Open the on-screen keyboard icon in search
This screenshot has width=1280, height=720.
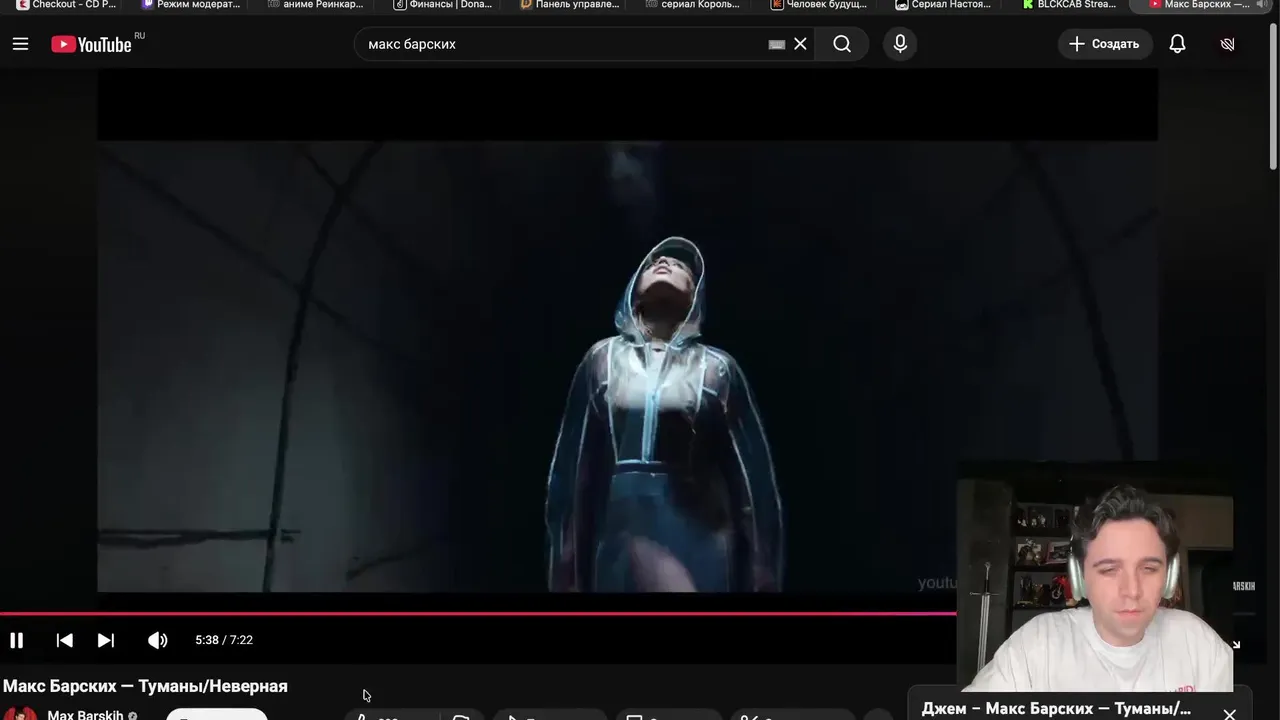point(776,44)
